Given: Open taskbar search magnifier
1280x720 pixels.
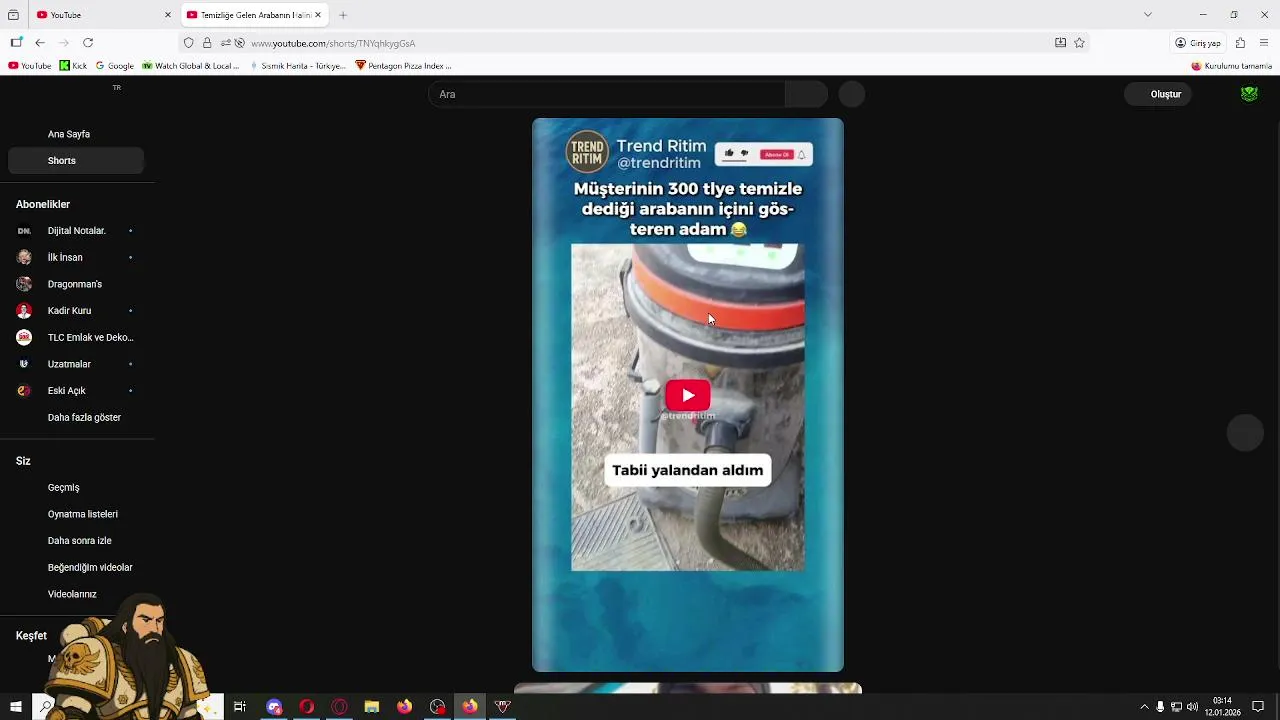Looking at the screenshot, I should 45,707.
